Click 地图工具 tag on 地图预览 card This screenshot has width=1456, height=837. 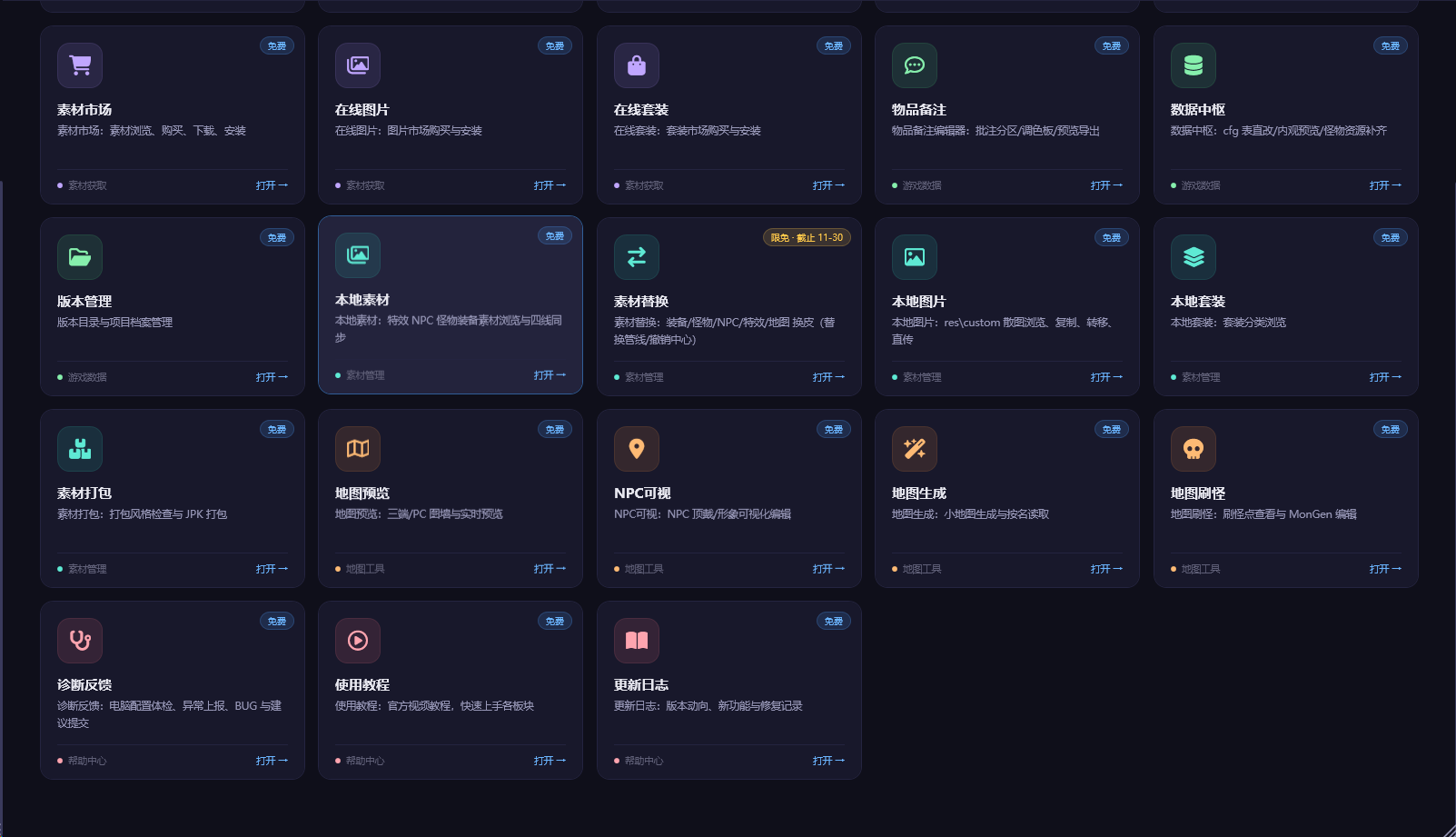point(365,569)
